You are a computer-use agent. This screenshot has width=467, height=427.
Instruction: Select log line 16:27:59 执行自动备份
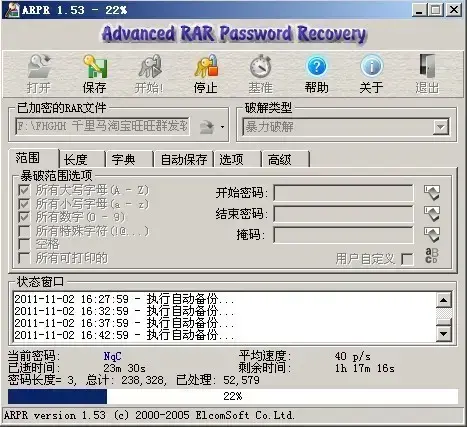pyautogui.click(x=124, y=299)
